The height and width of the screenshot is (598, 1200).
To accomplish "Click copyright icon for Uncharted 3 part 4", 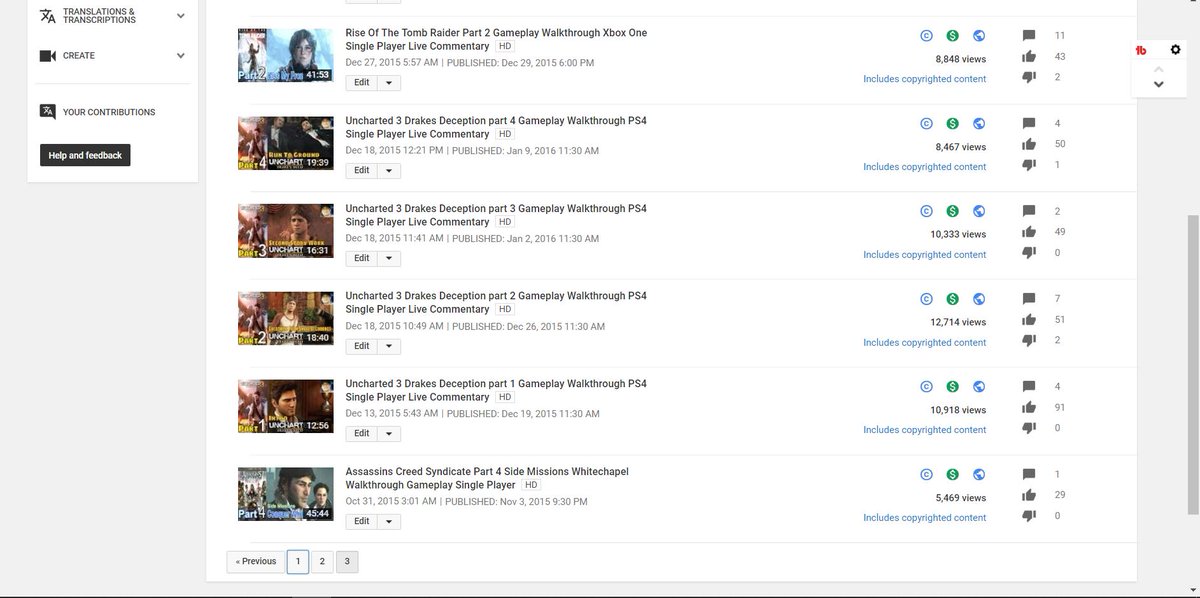I will pos(927,124).
